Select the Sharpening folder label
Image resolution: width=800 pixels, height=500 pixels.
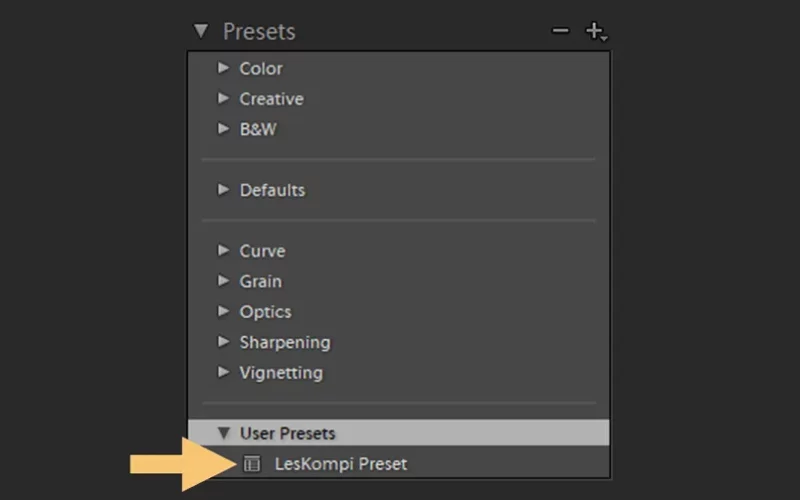point(285,342)
